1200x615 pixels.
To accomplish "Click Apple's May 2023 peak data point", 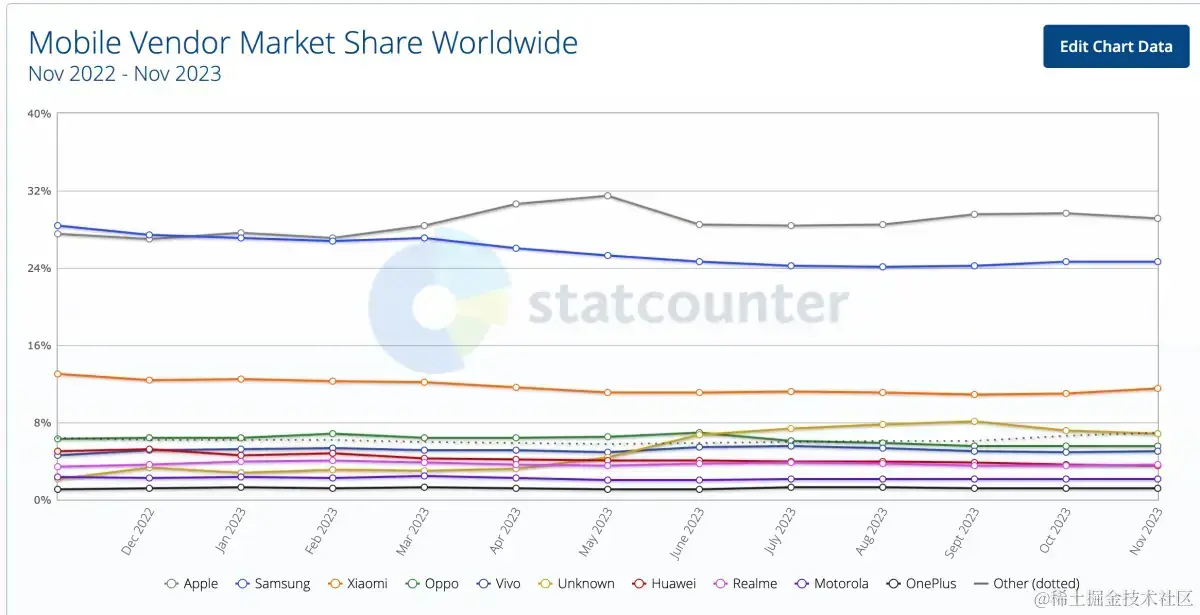I will pos(607,195).
